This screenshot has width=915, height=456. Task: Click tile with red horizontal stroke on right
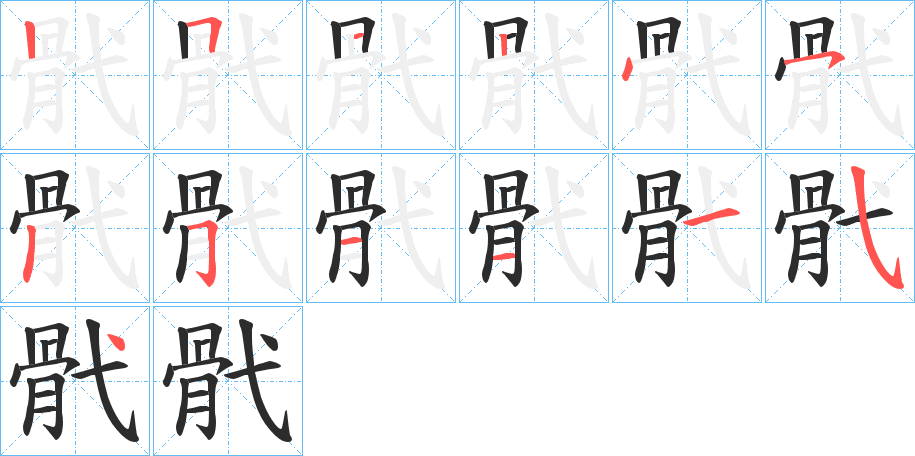point(687,228)
